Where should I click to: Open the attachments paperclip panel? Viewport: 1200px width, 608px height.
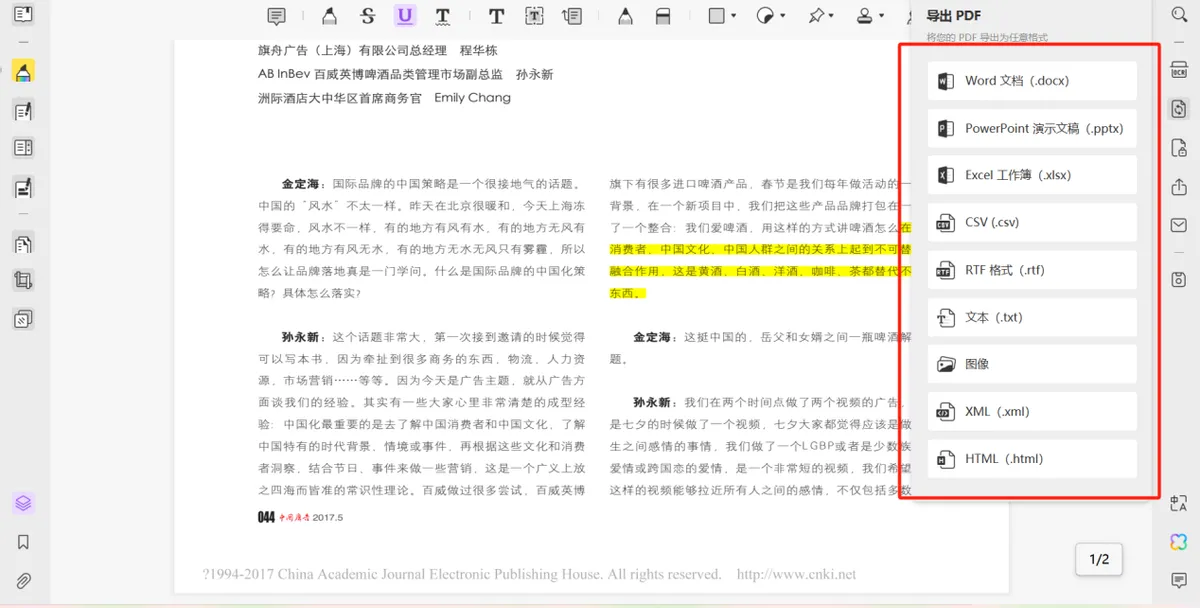[x=23, y=580]
